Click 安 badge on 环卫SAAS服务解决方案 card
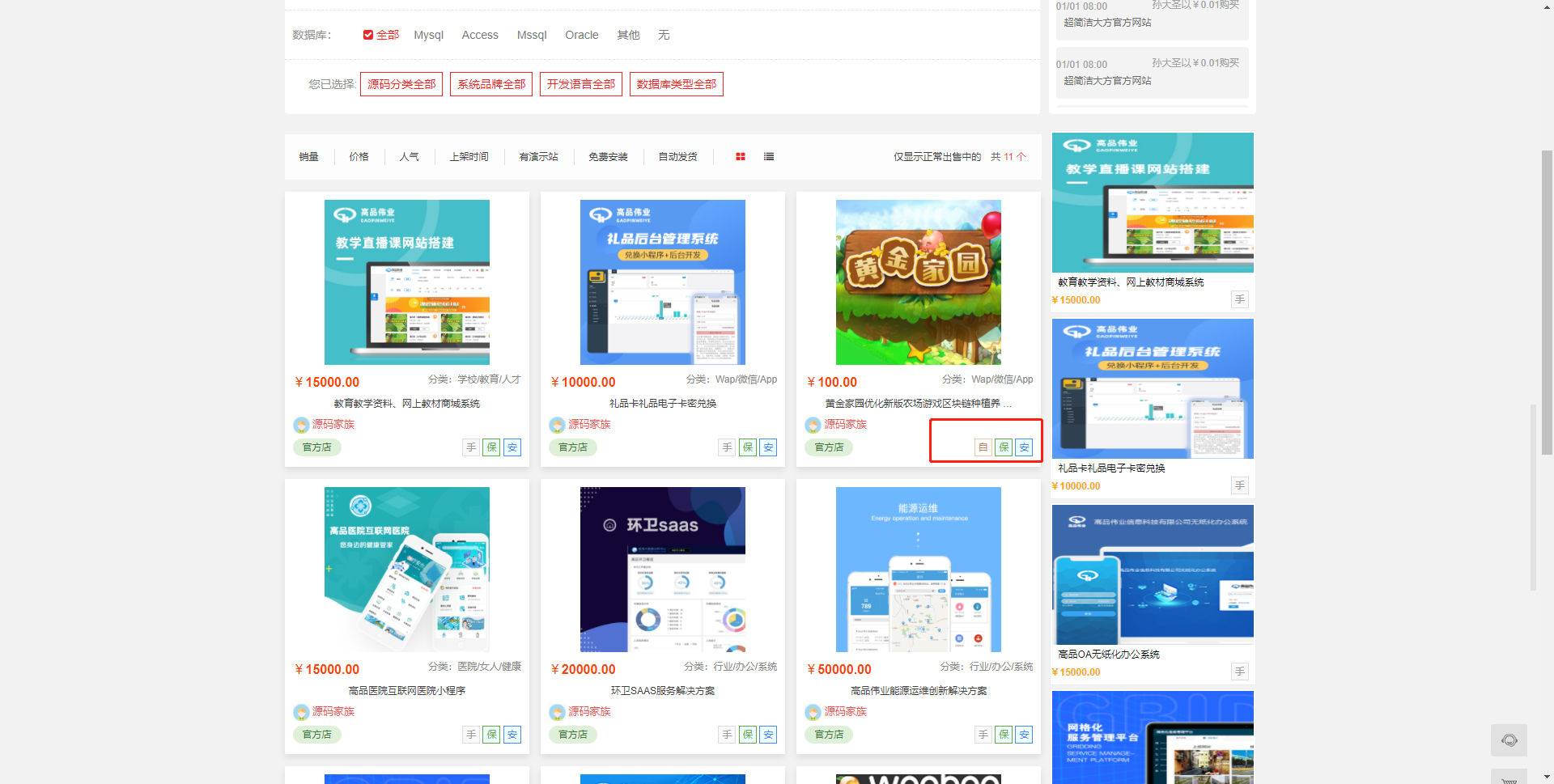Viewport: 1554px width, 784px height. (768, 735)
